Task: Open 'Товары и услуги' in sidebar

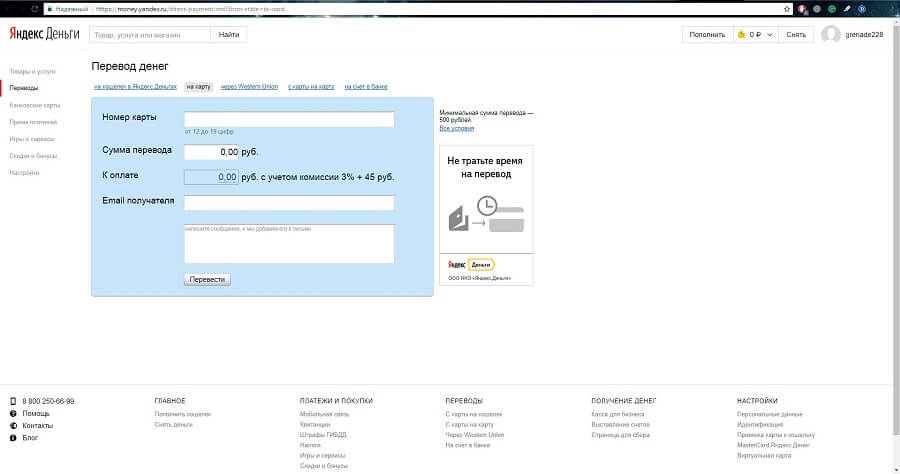Action: point(32,72)
